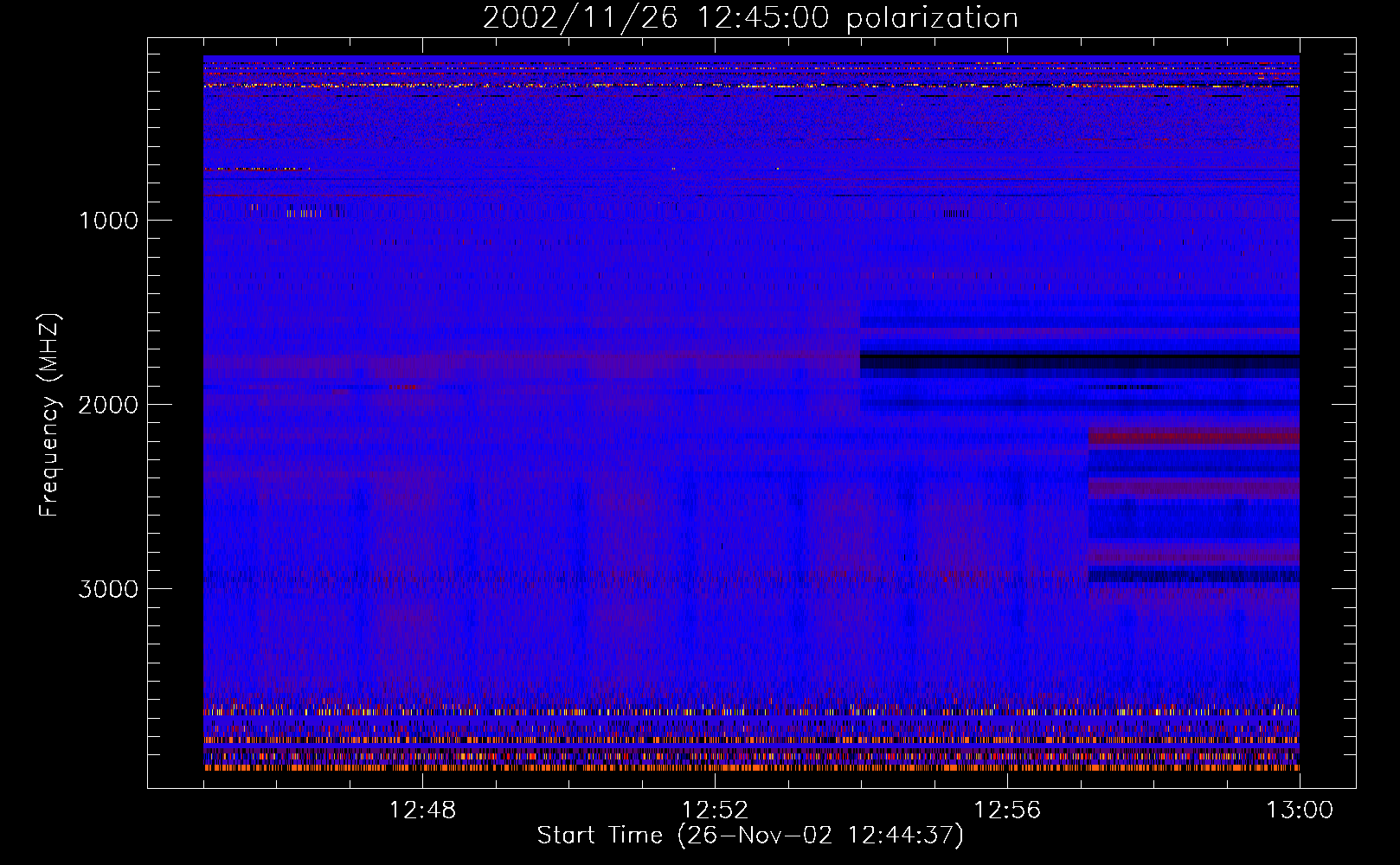Click the 12:48 time axis label
1400x865 pixels.
point(422,811)
